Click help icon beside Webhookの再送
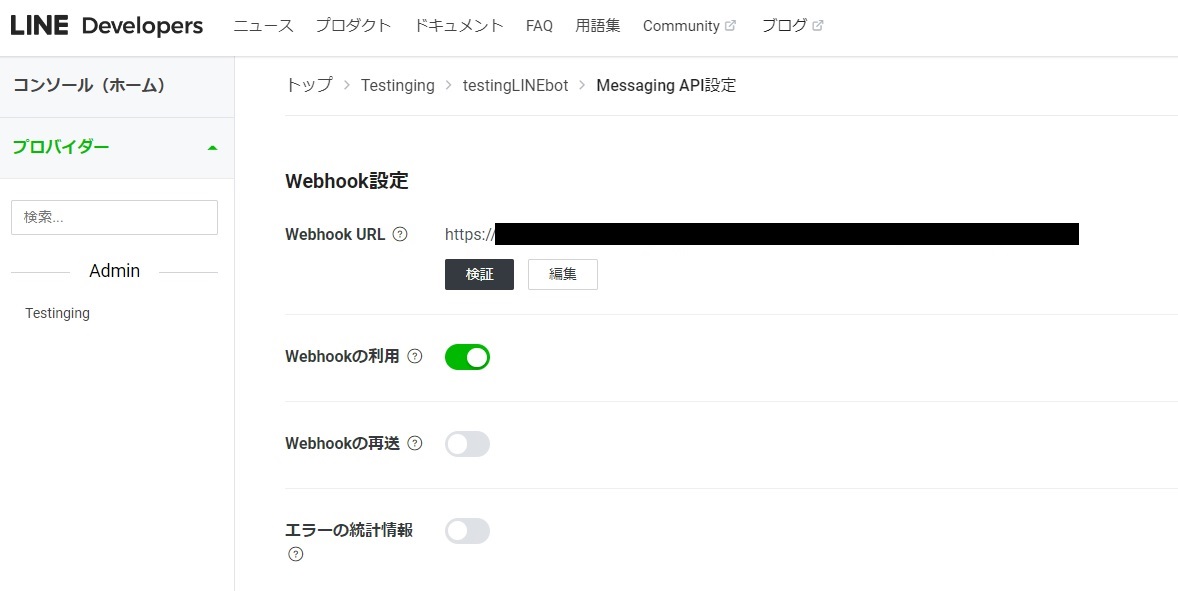The width and height of the screenshot is (1178, 591). coord(415,443)
